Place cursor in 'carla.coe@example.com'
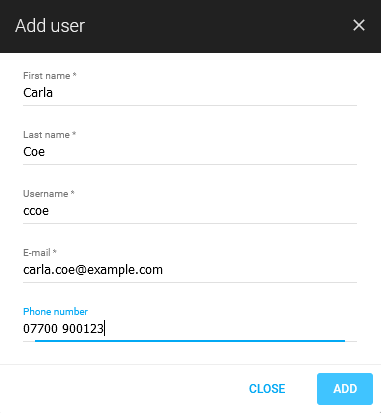Image resolution: width=381 pixels, height=413 pixels. 93,270
